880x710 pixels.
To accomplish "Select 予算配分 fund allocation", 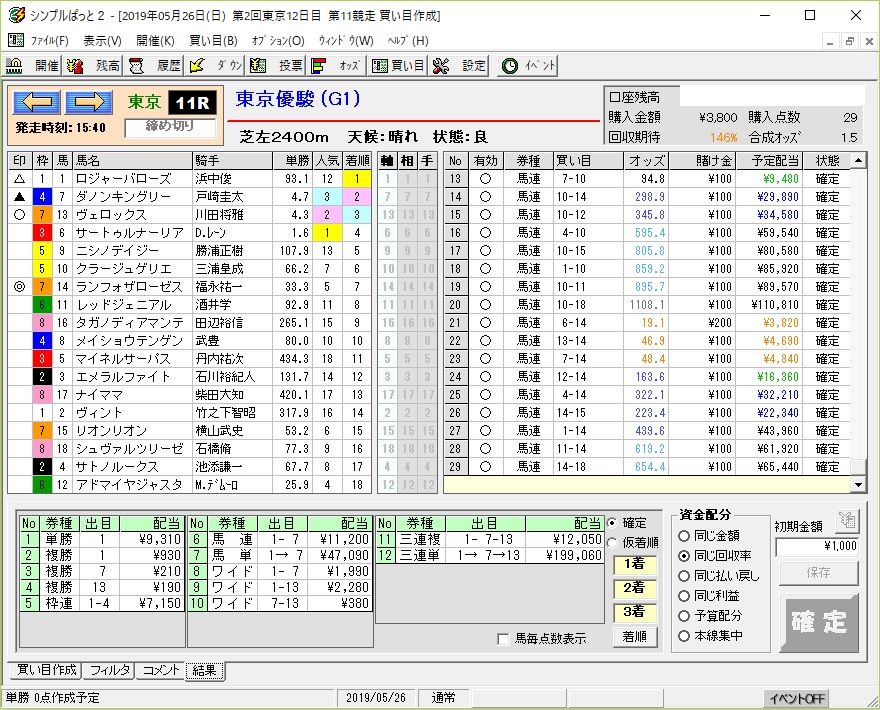I will click(x=710, y=616).
